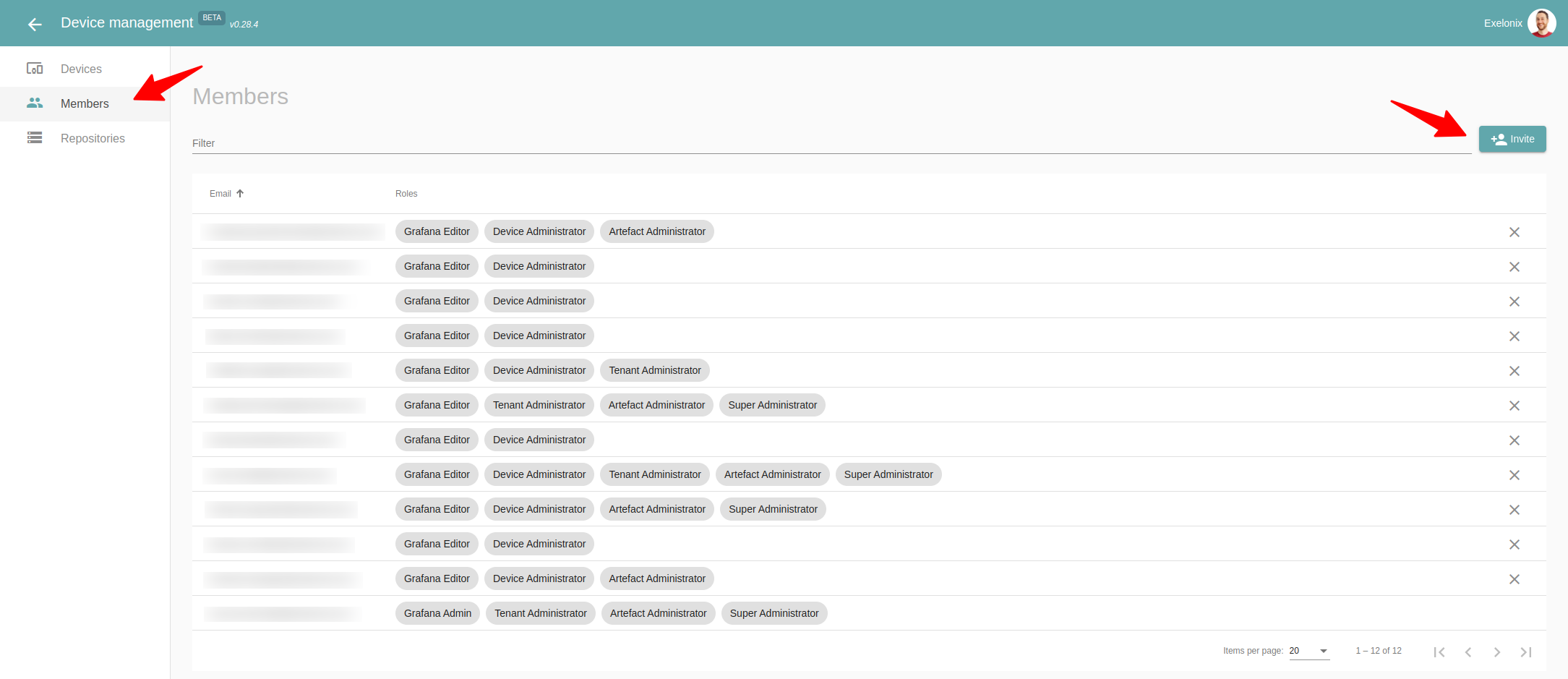Go to the first page

1439,652
